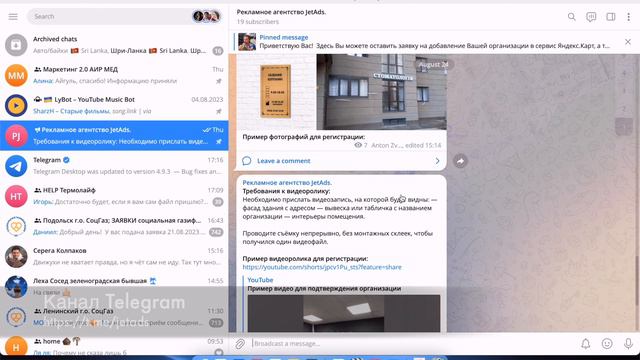Click the YouTube preview title
This screenshot has width=640, height=360.
pyautogui.click(x=324, y=288)
